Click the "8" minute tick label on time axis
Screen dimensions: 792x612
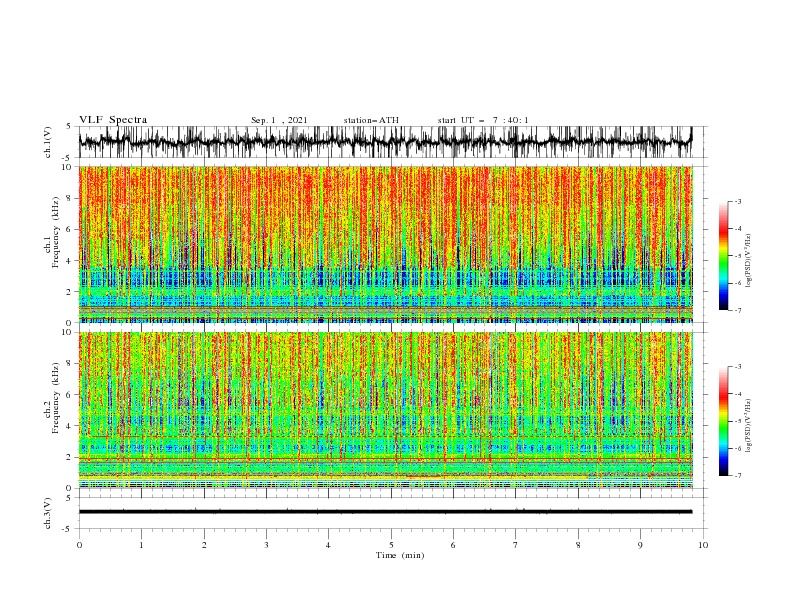coord(578,545)
